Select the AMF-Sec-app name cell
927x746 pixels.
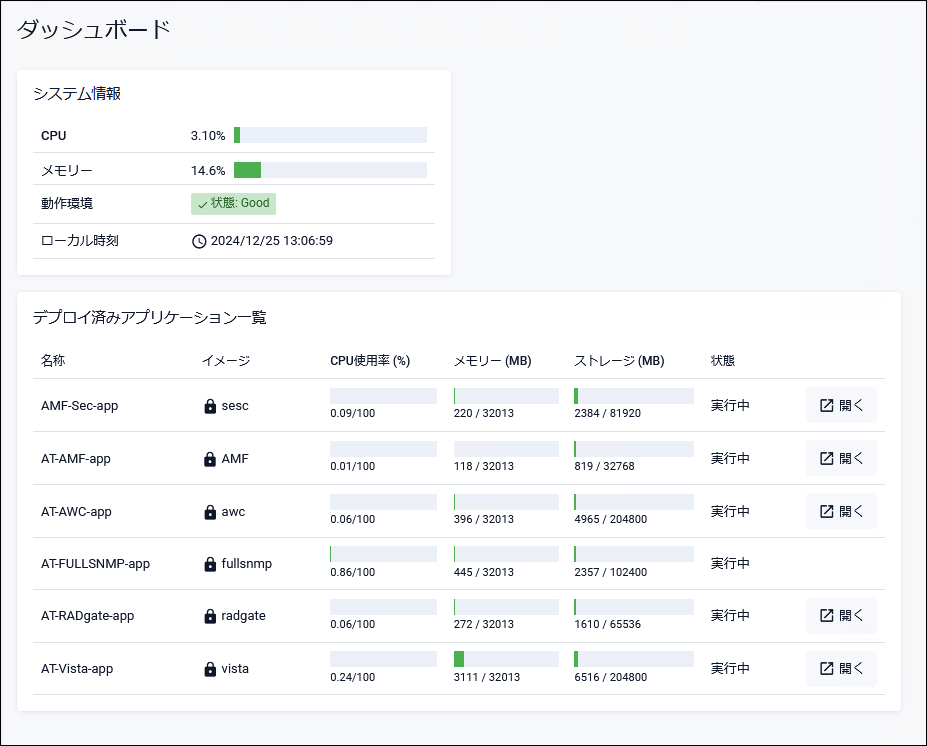click(79, 406)
